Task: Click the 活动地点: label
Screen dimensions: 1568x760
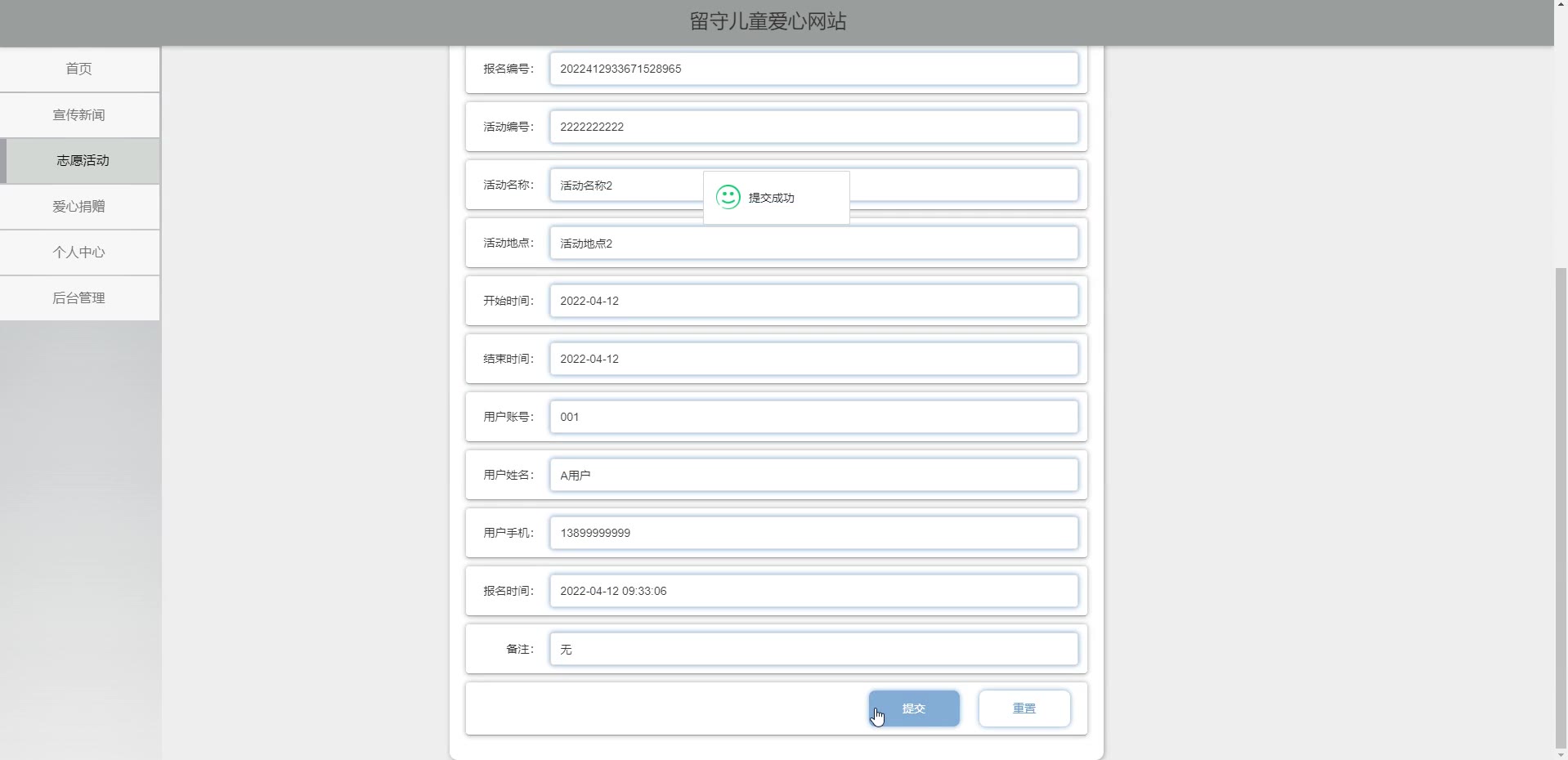Action: click(x=508, y=243)
